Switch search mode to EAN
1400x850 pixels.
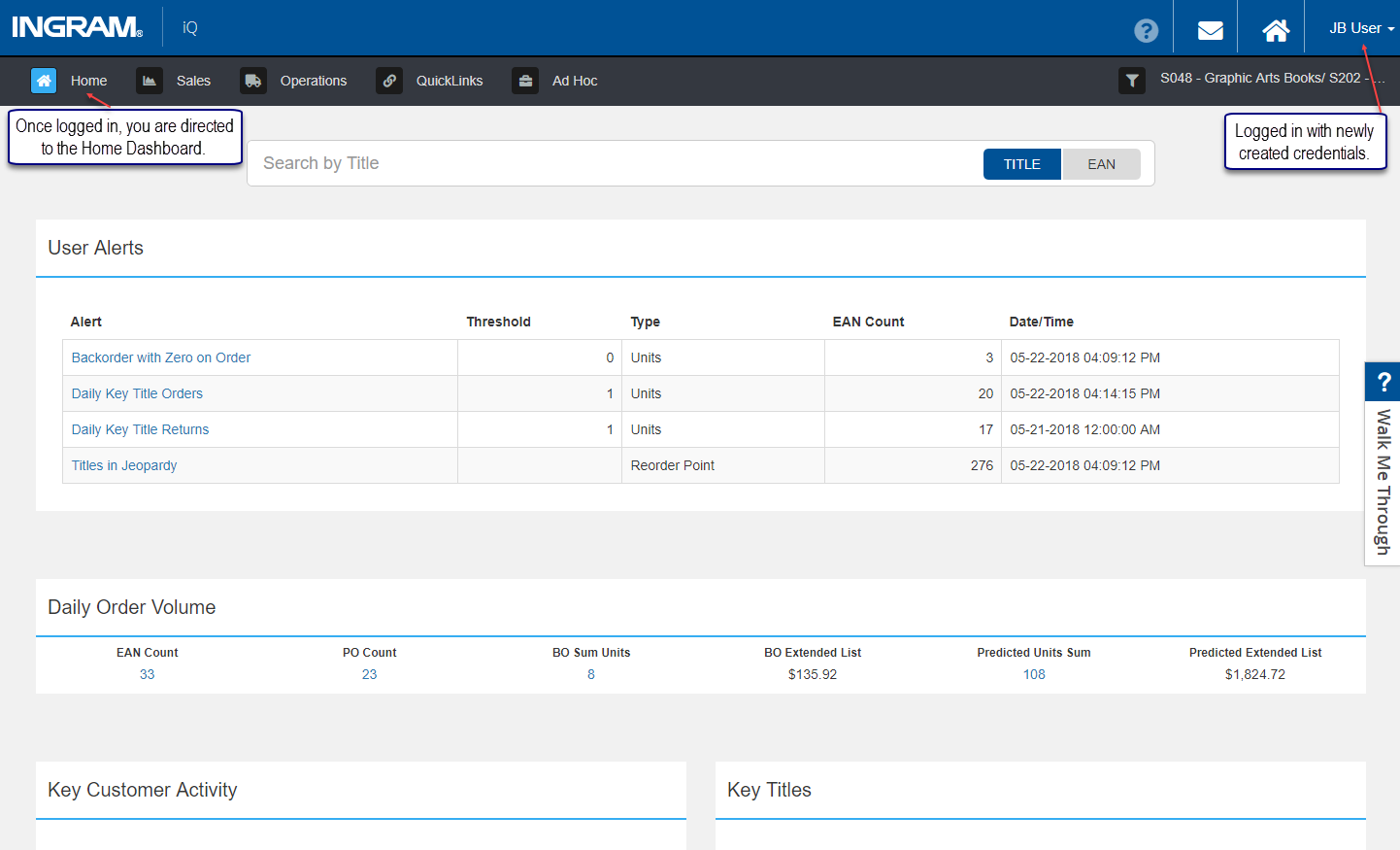pyautogui.click(x=1101, y=164)
